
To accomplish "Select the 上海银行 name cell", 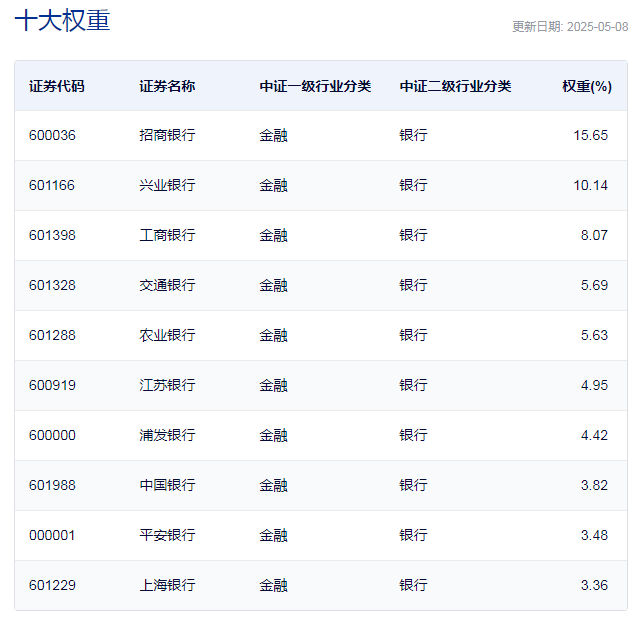I will pyautogui.click(x=167, y=585).
